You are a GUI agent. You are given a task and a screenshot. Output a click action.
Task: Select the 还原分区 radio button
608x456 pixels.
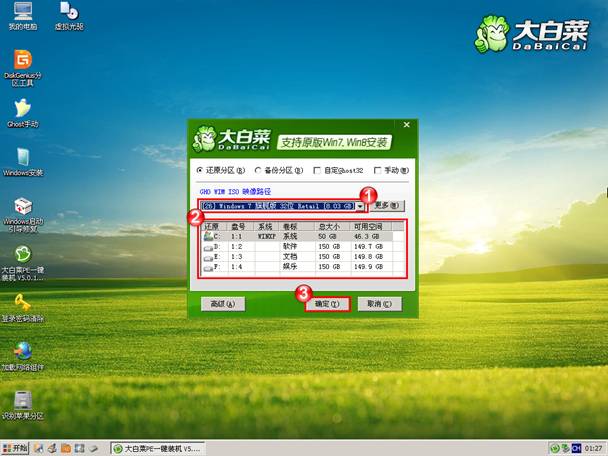[201, 170]
